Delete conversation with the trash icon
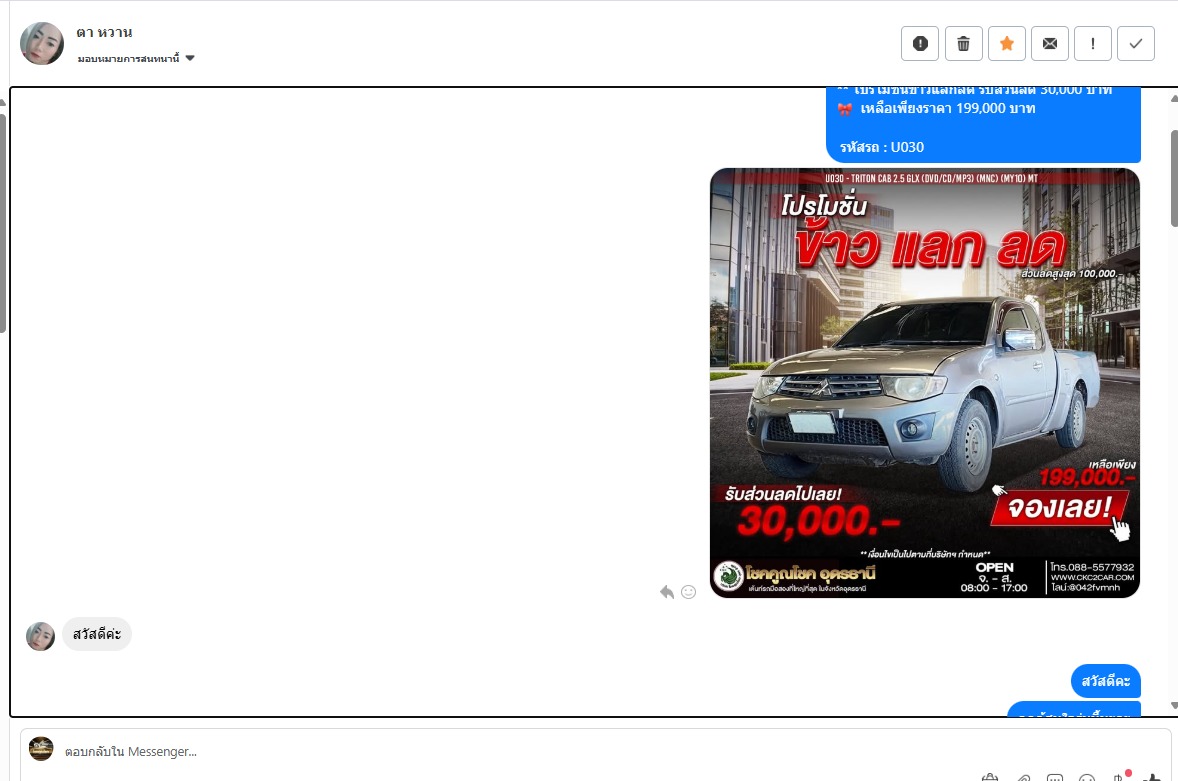The height and width of the screenshot is (781, 1178). click(963, 44)
